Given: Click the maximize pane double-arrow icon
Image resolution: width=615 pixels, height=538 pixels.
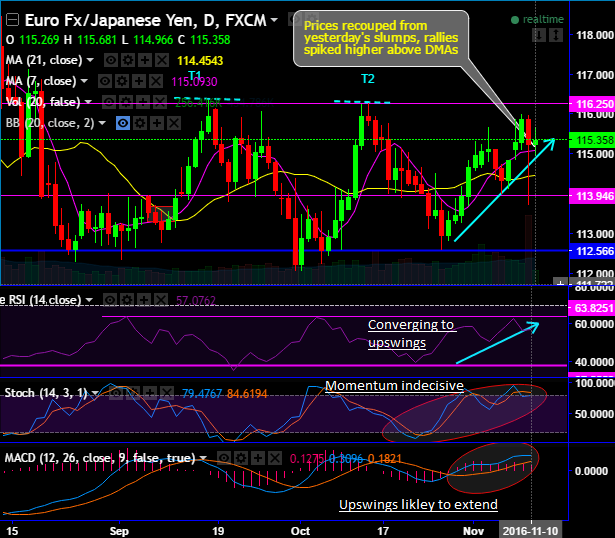Looking at the screenshot, I should tap(556, 35).
